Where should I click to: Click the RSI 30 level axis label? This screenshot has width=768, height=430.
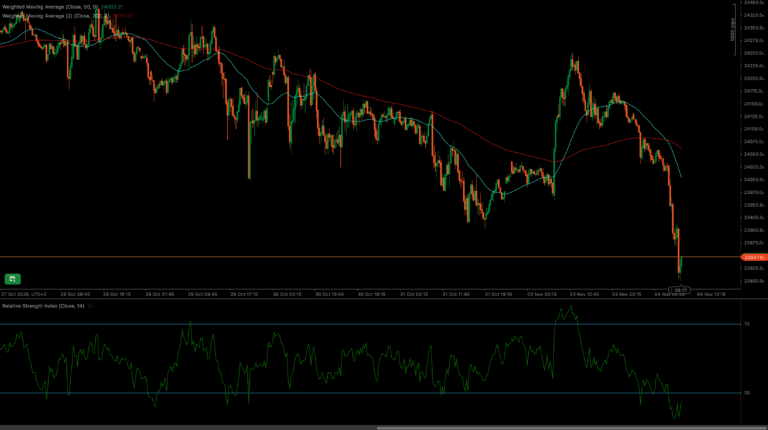tap(747, 393)
